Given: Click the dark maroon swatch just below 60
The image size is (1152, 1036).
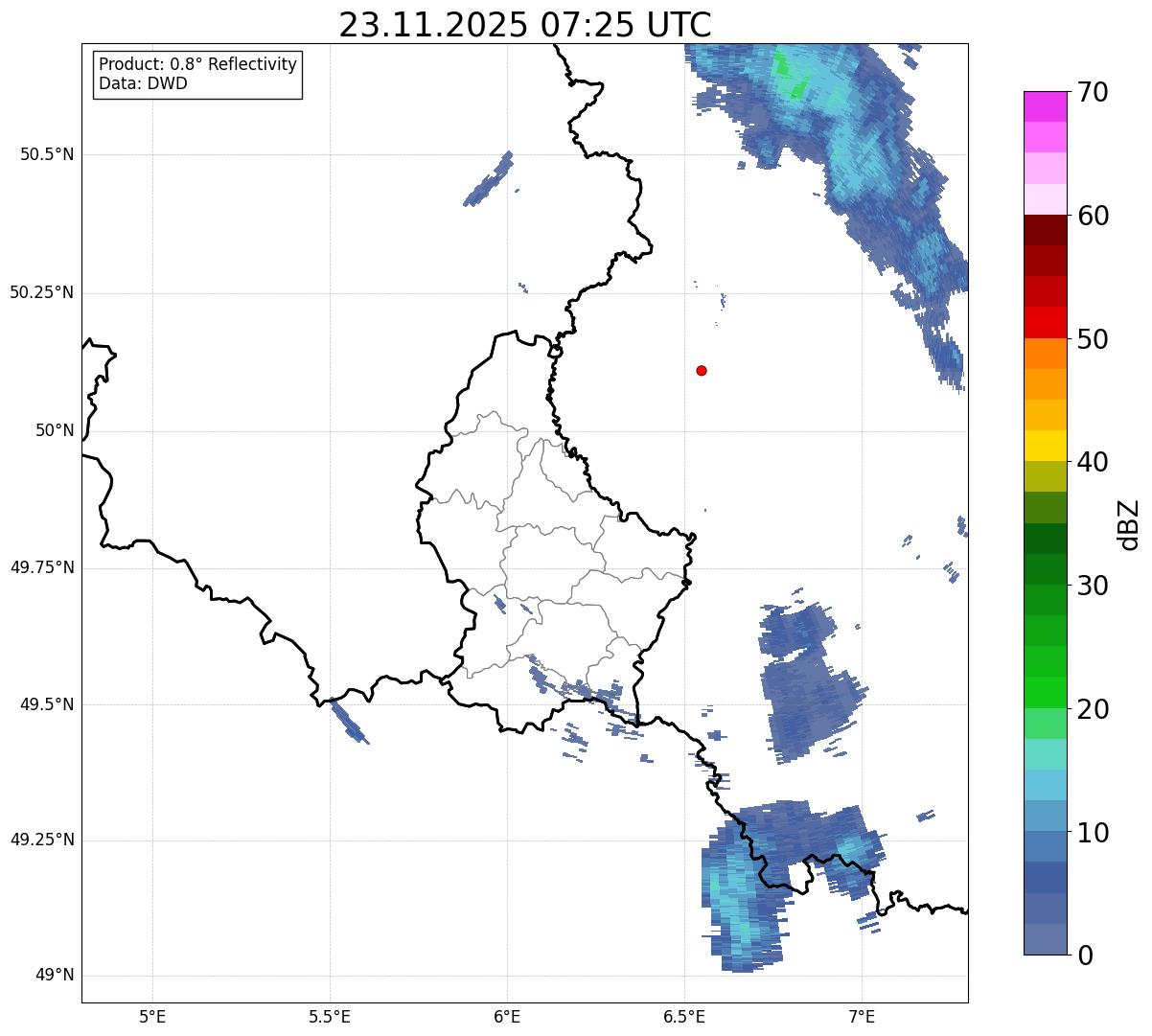Looking at the screenshot, I should pos(1046,230).
